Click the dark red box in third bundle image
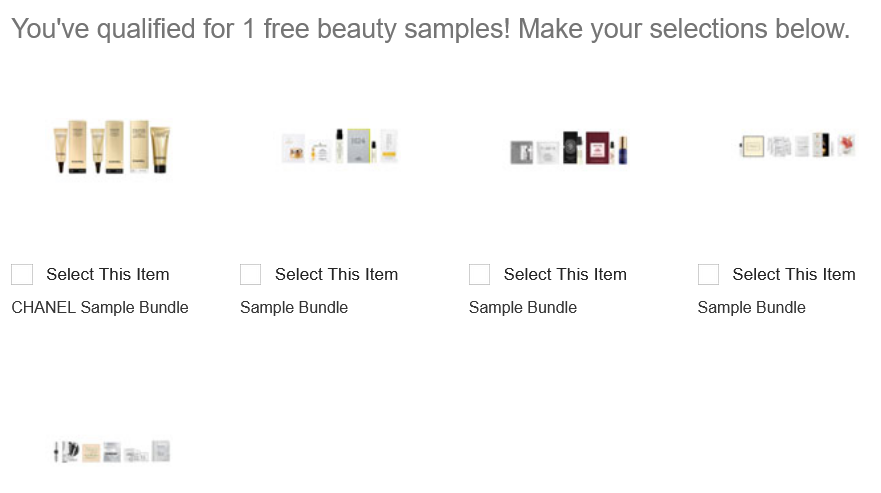The image size is (881, 493). [x=598, y=147]
